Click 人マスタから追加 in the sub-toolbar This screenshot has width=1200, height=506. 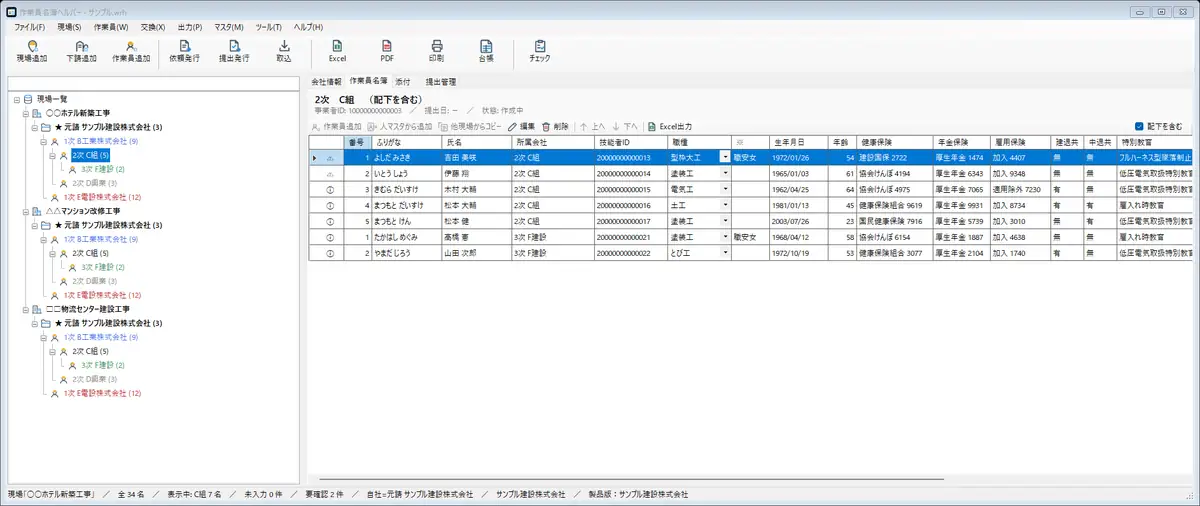coord(400,127)
